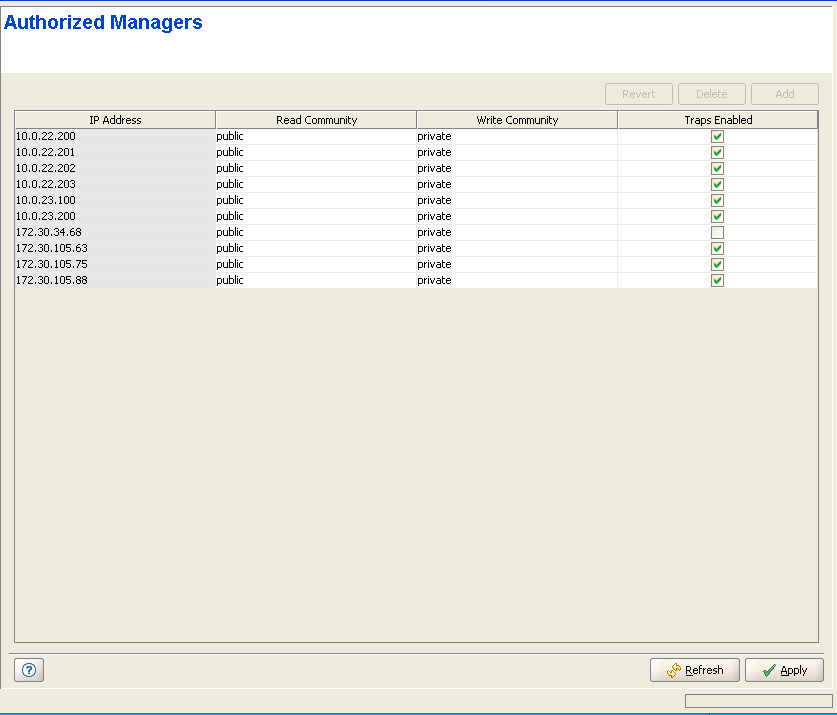Uncheck traps for 172.30.105.63
This screenshot has height=715, width=837.
(x=717, y=248)
